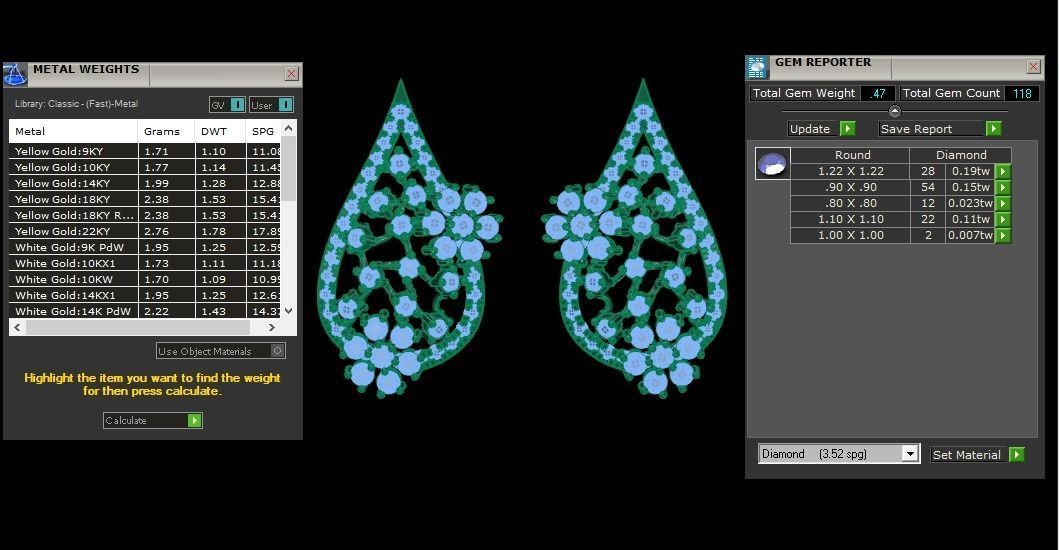
Task: Click the 1.22 X 1.22 size cell
Action: coord(850,171)
